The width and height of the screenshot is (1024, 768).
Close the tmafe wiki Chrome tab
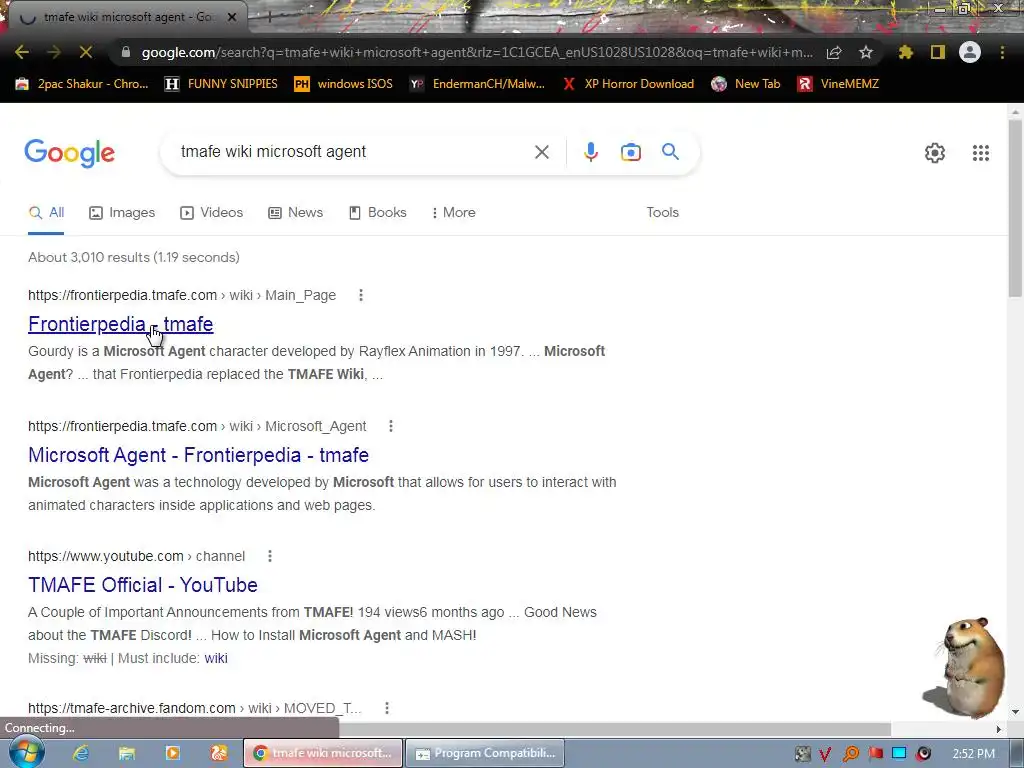(232, 17)
